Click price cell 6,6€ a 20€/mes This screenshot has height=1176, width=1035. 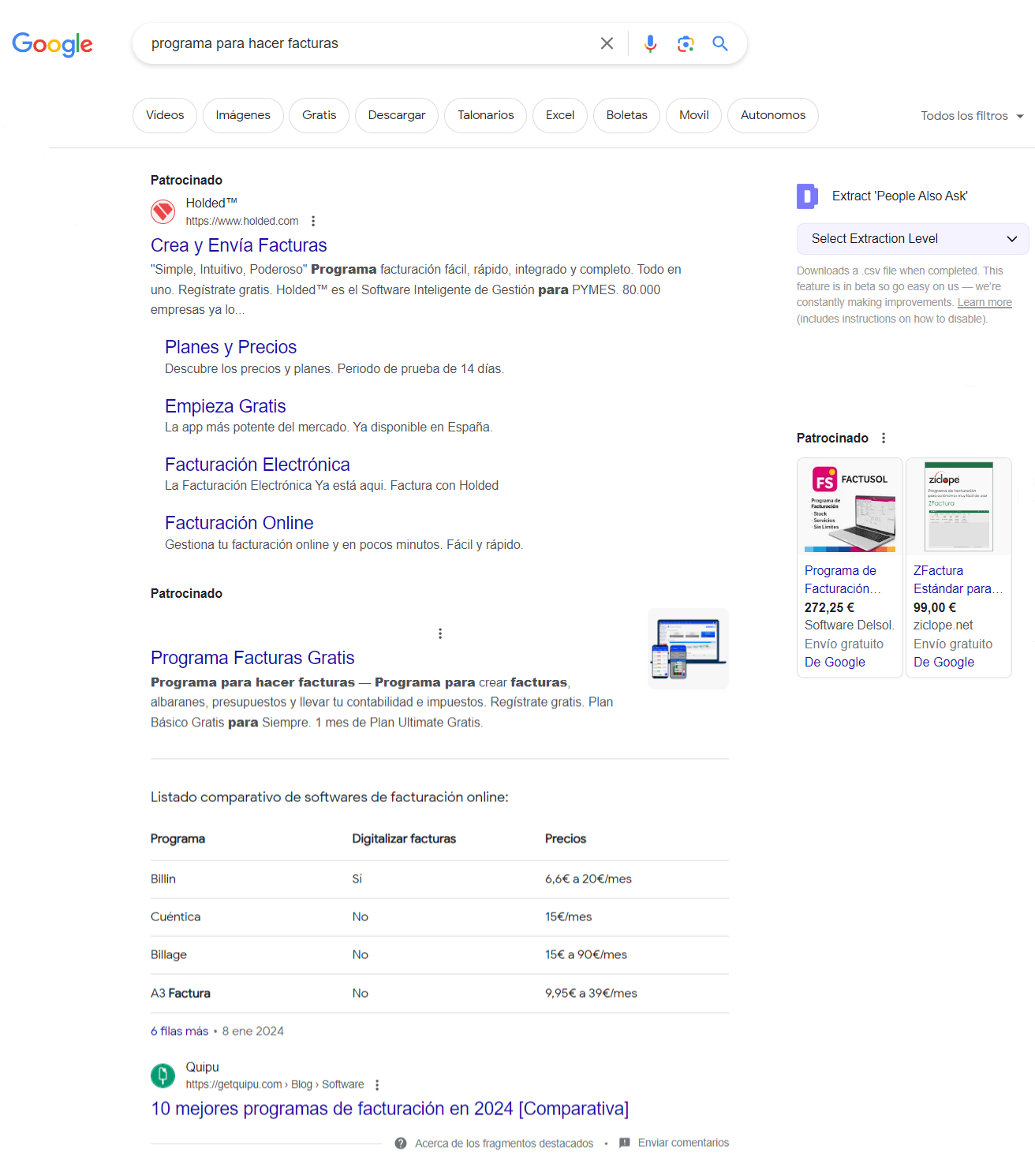pyautogui.click(x=588, y=879)
